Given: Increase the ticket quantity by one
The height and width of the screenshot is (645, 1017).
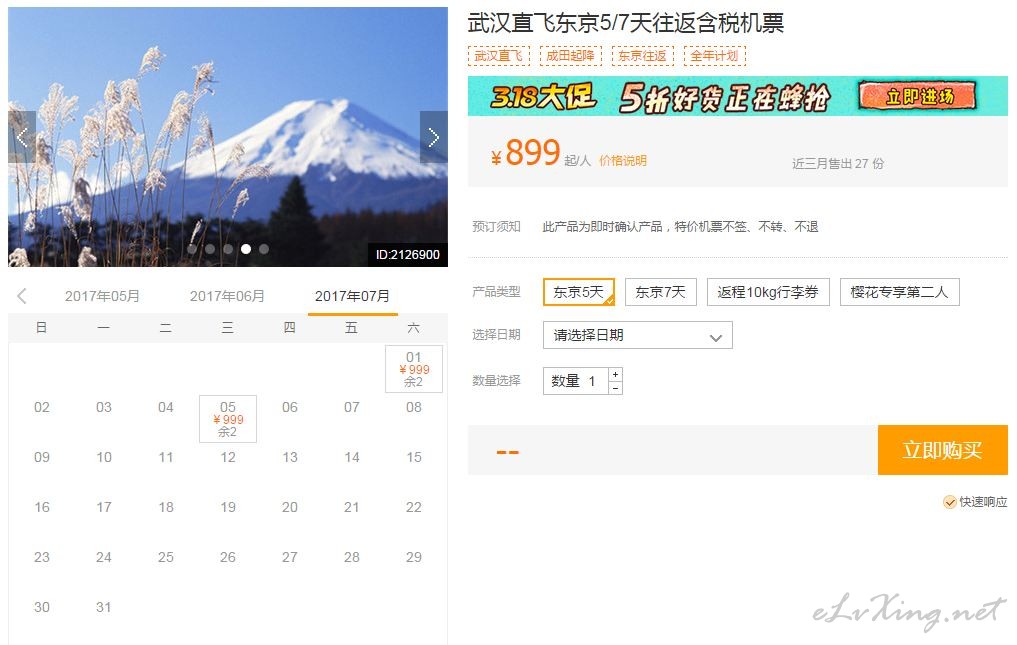Looking at the screenshot, I should tap(616, 374).
